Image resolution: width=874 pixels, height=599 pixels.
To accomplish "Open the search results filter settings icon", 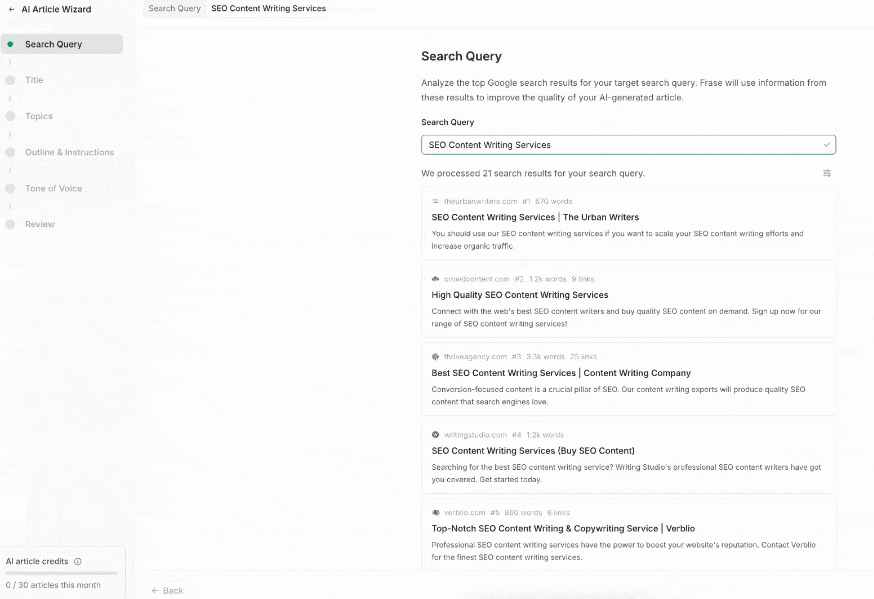I will click(827, 173).
